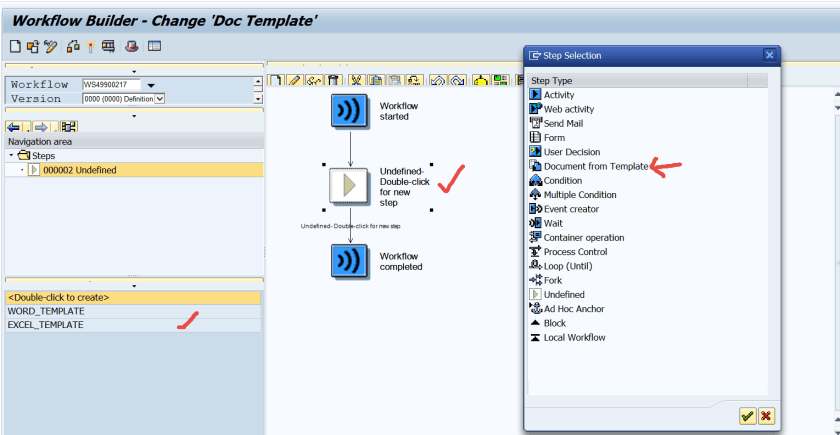Select Container operation step type

584,237
